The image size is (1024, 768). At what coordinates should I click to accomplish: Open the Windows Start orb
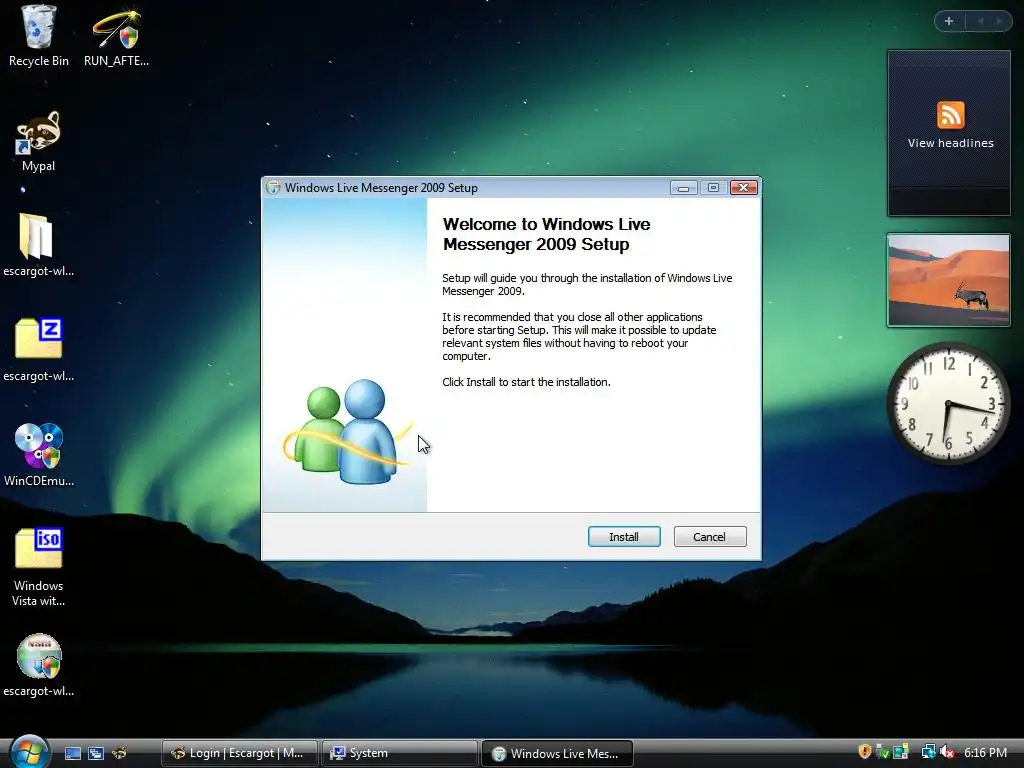coord(29,751)
